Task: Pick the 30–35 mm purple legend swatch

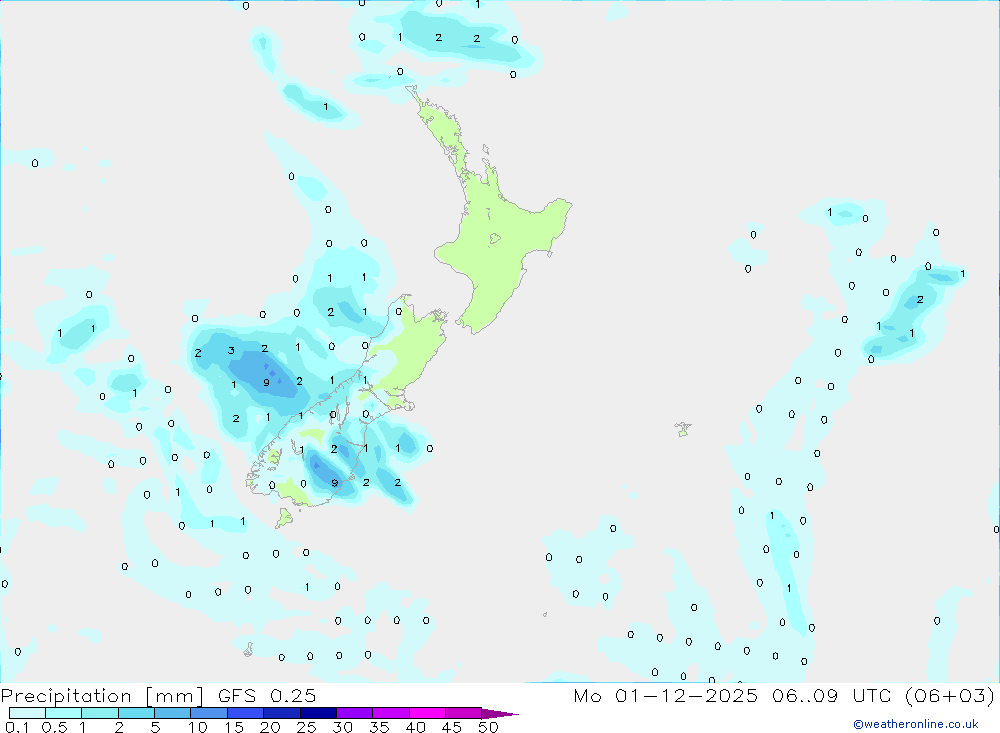Action: coord(355,713)
